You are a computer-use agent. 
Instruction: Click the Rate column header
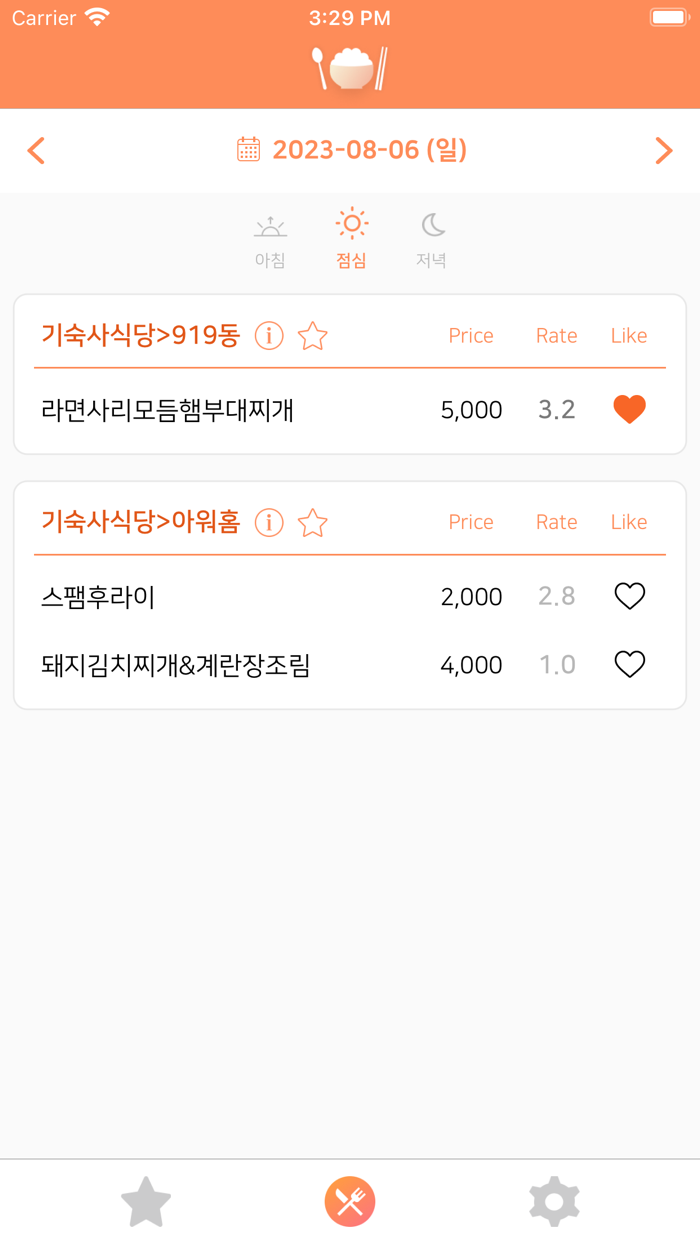pos(556,335)
